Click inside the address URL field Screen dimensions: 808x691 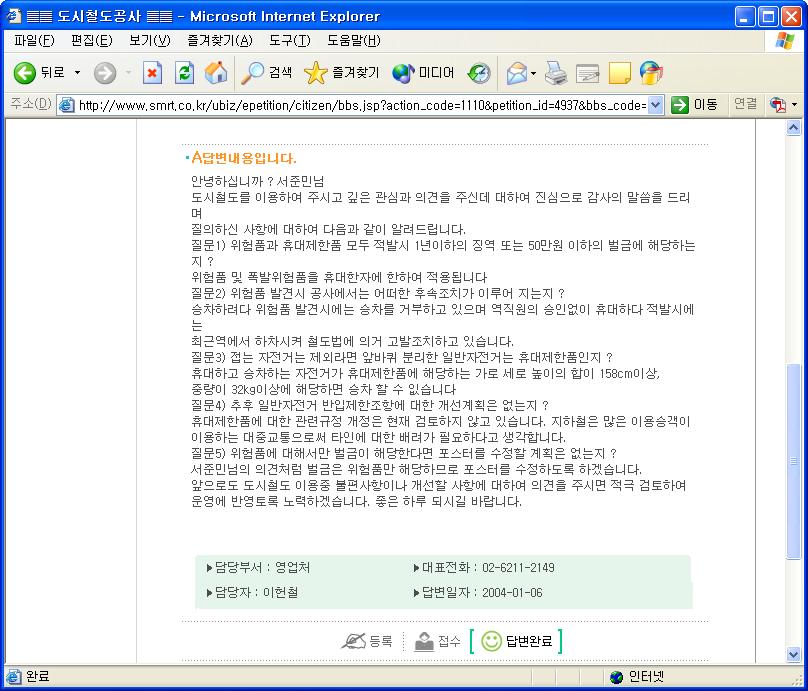[x=360, y=105]
